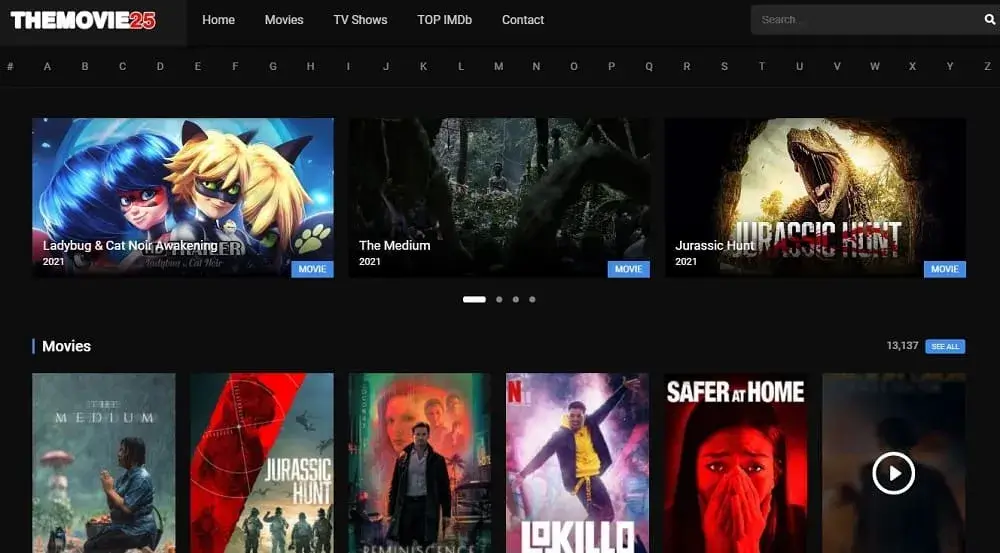Filter titles by letter T
This screenshot has height=553, width=1000.
(x=761, y=66)
